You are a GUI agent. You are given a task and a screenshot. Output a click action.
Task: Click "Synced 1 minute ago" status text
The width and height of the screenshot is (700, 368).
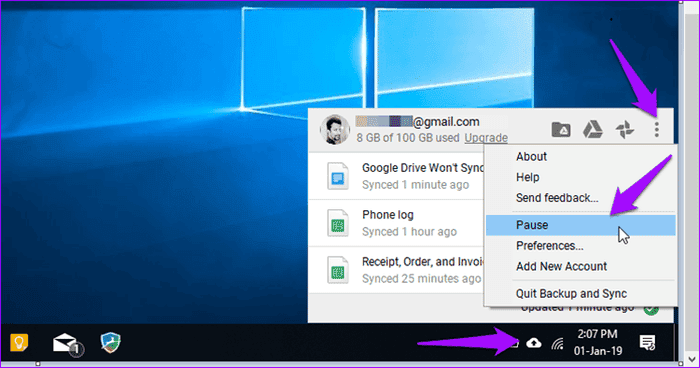pyautogui.click(x=415, y=185)
